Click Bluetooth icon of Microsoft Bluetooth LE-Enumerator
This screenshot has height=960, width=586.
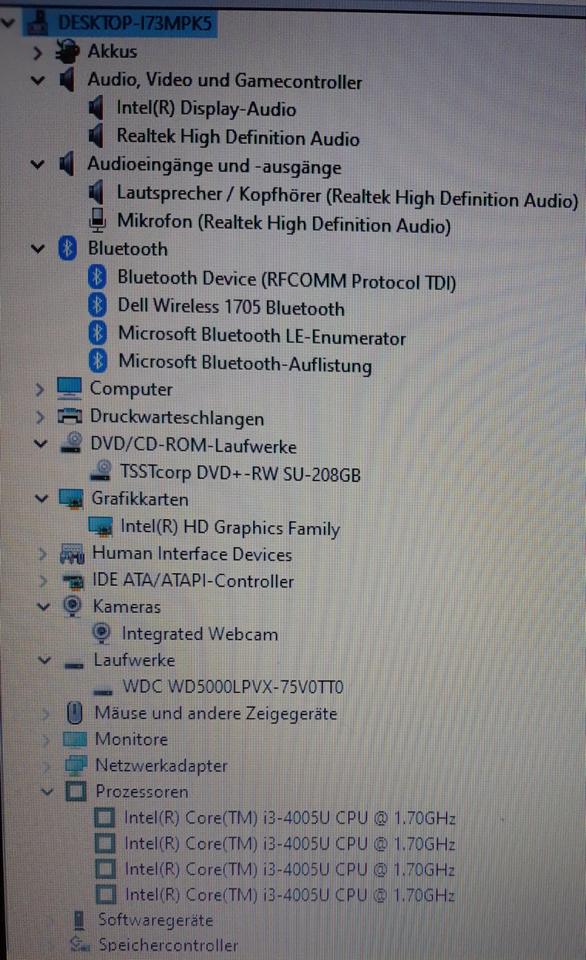click(x=97, y=333)
